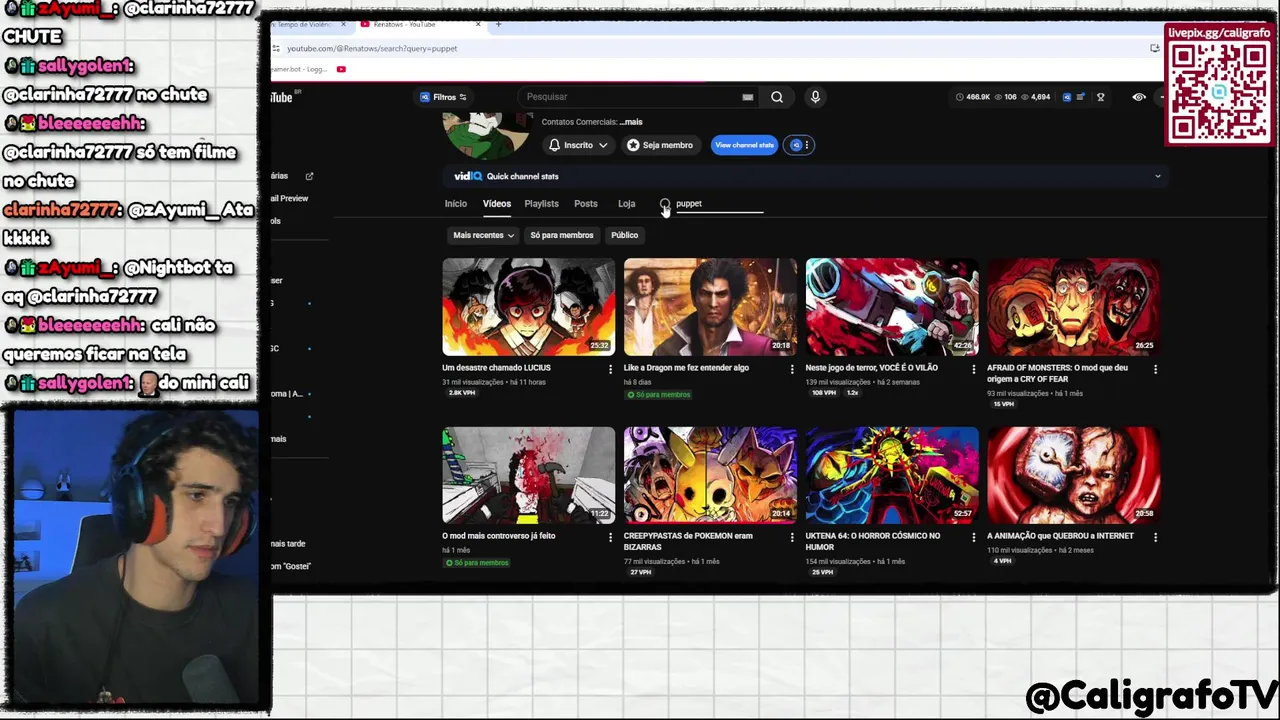Open Like a Dragon video thumbnail
The height and width of the screenshot is (720, 1280).
(x=711, y=307)
